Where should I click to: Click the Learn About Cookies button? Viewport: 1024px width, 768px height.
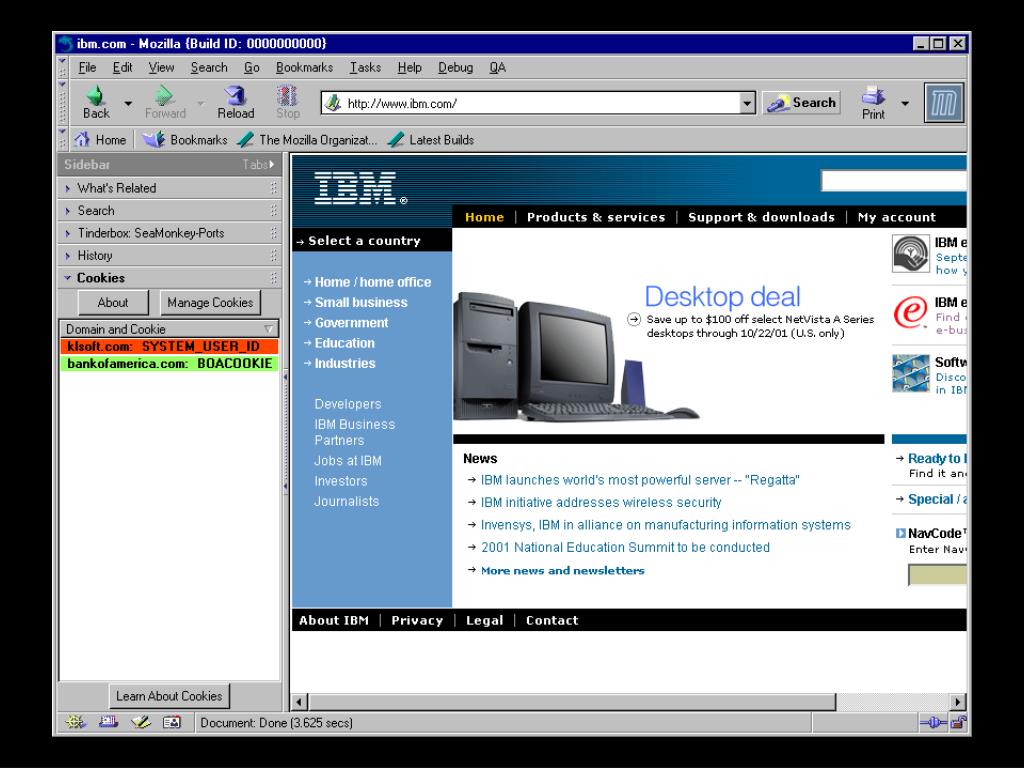[169, 696]
